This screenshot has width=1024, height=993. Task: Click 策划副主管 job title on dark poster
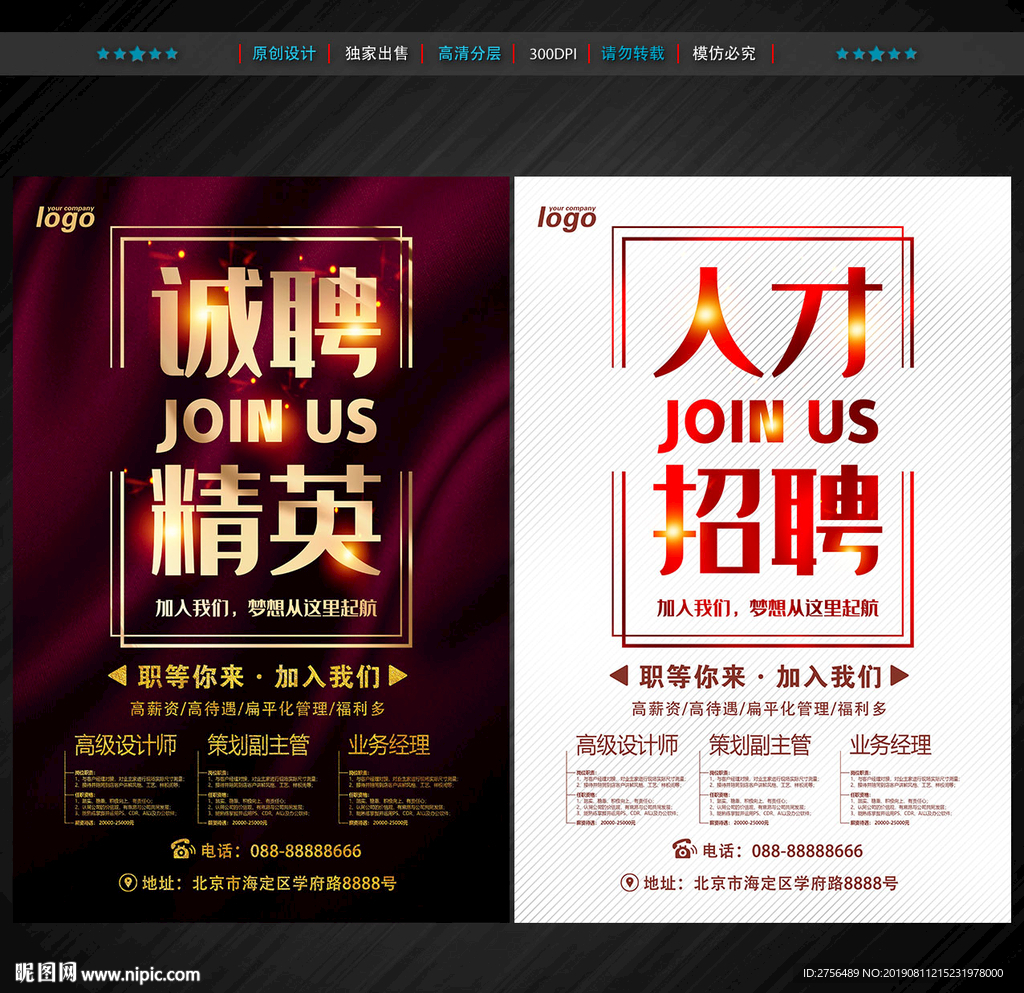click(258, 745)
